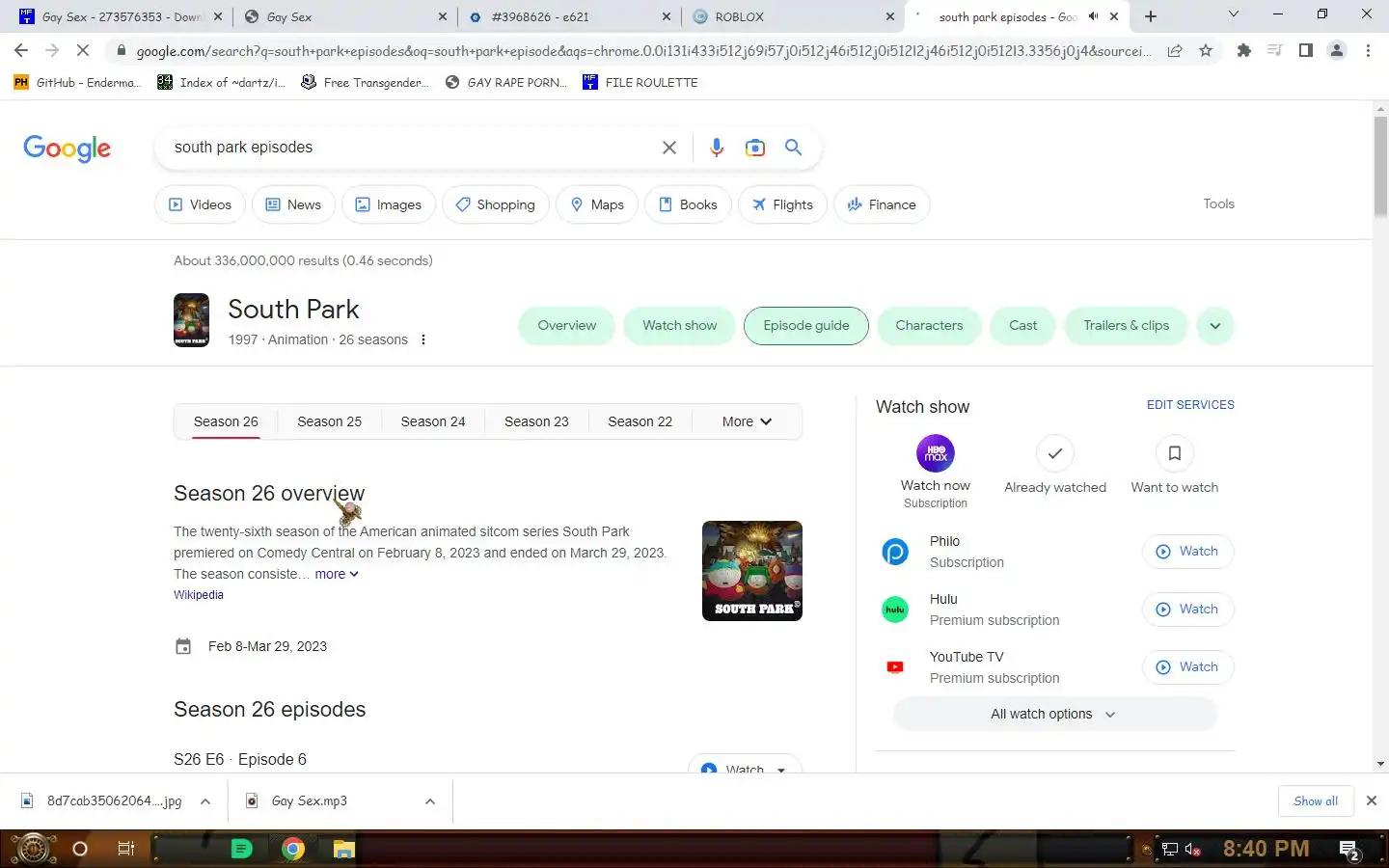Screen dimensions: 1389x868
Task: Switch to the Season 25 tab
Action: pyautogui.click(x=329, y=421)
